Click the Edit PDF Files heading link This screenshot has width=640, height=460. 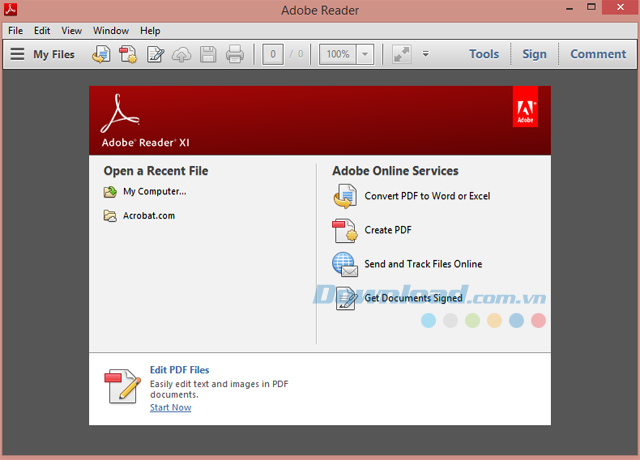(180, 370)
